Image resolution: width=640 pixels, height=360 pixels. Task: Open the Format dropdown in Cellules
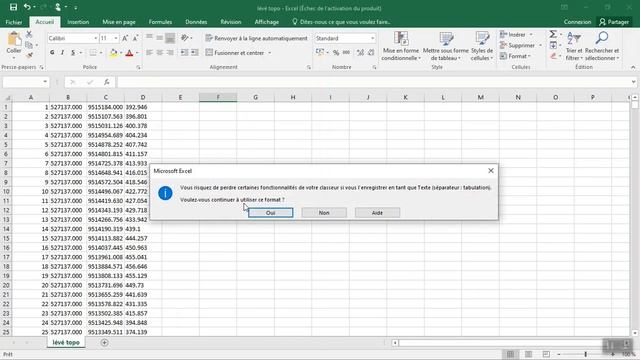tap(516, 56)
